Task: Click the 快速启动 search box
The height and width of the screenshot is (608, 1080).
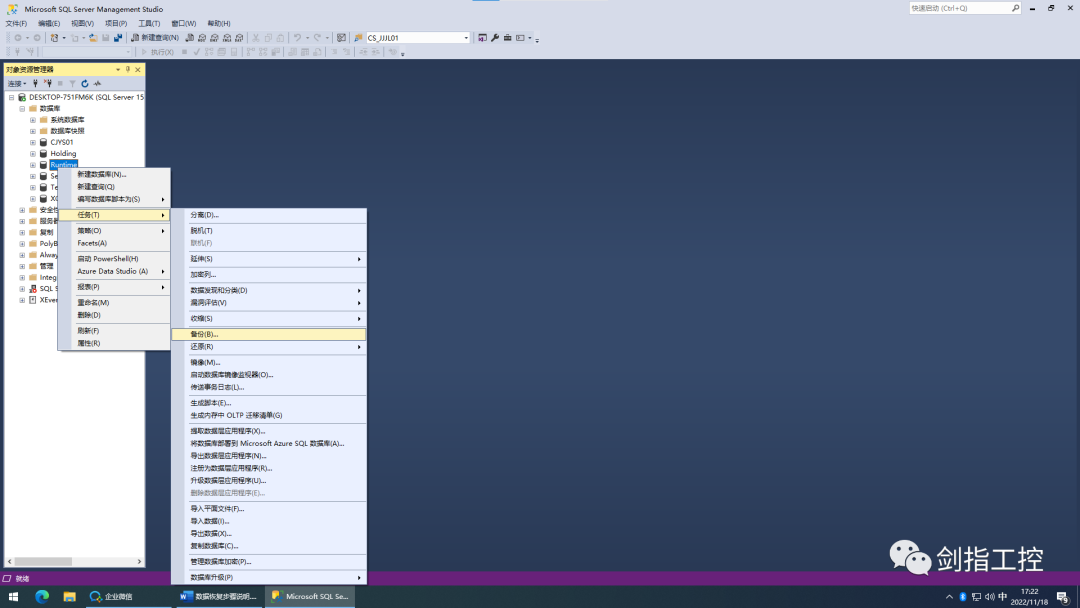Action: (959, 8)
